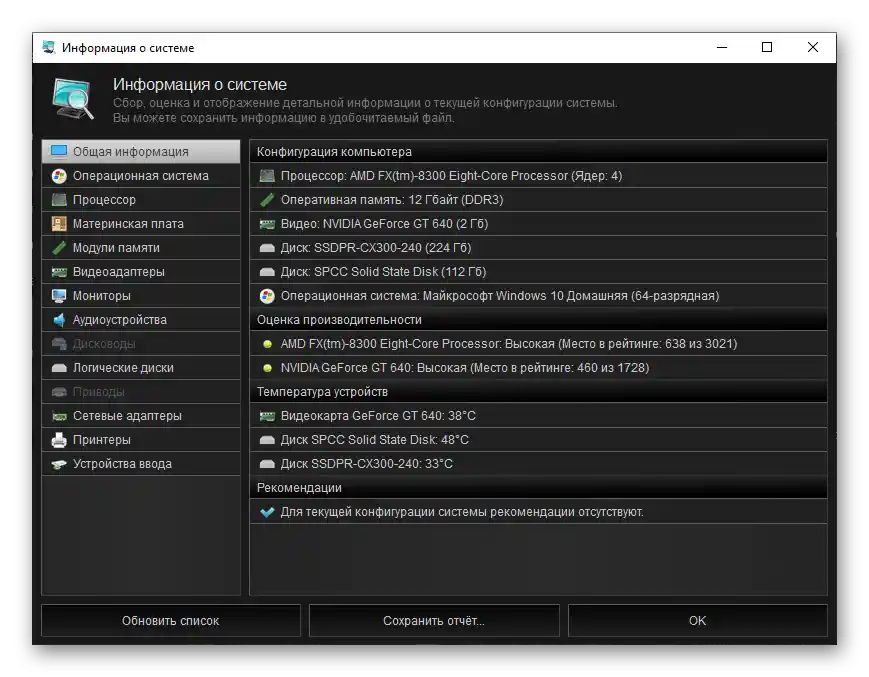
Task: Select Диск: SPCC Solid State Disk (112 Гб) text
Action: coord(383,272)
